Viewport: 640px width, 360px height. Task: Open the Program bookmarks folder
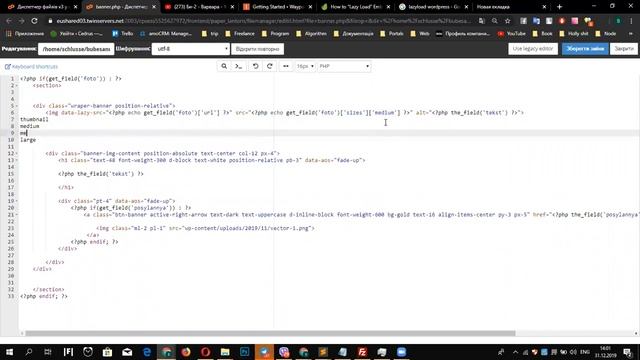pos(276,34)
